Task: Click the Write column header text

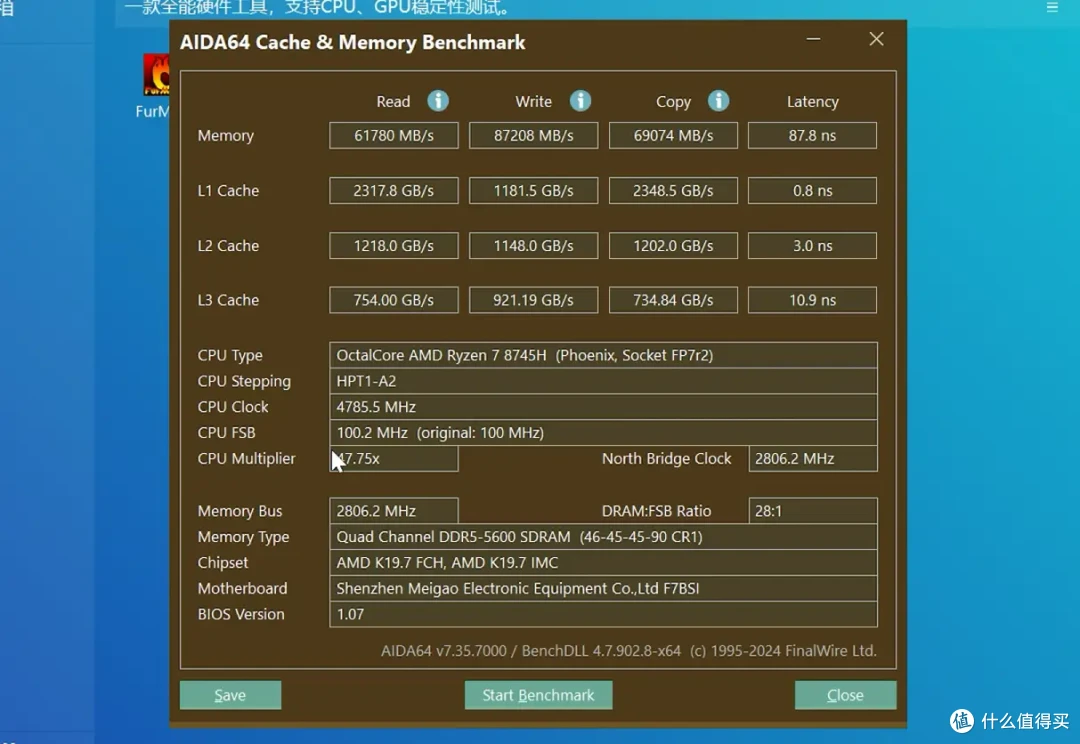Action: click(x=534, y=102)
